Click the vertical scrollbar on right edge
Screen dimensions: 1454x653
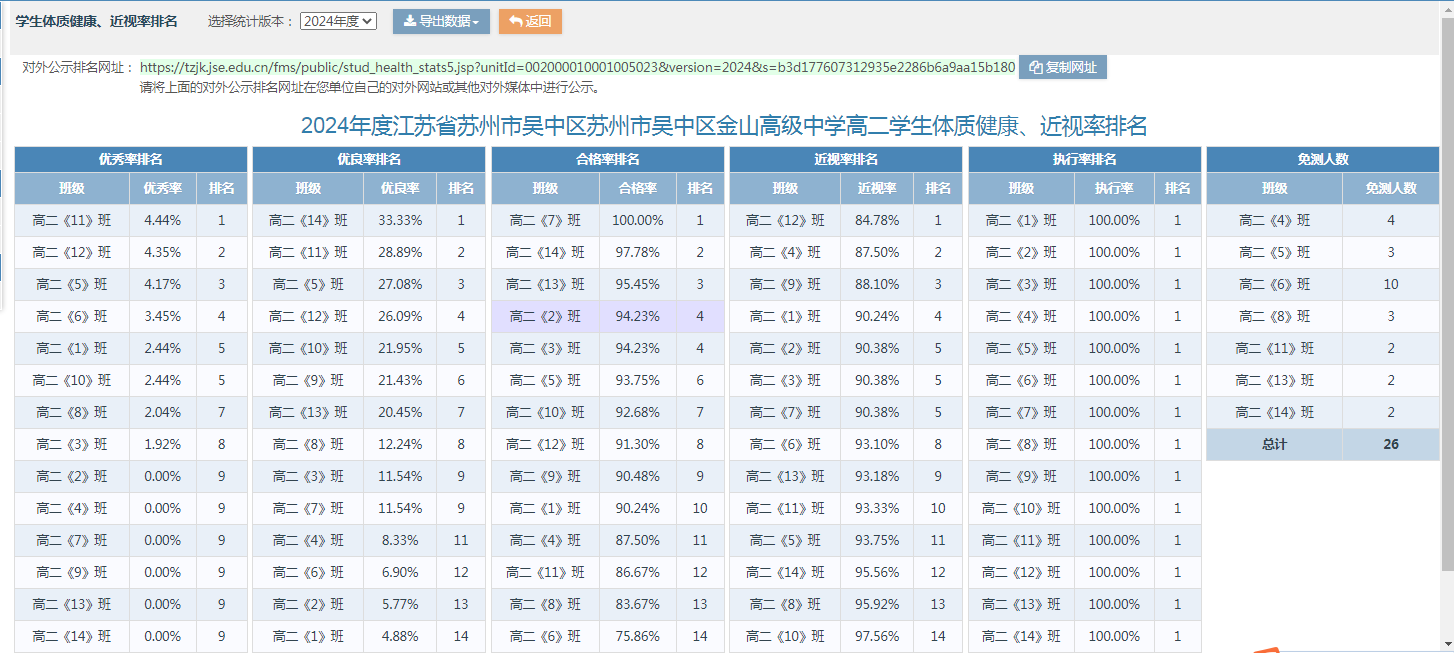pos(1446,300)
